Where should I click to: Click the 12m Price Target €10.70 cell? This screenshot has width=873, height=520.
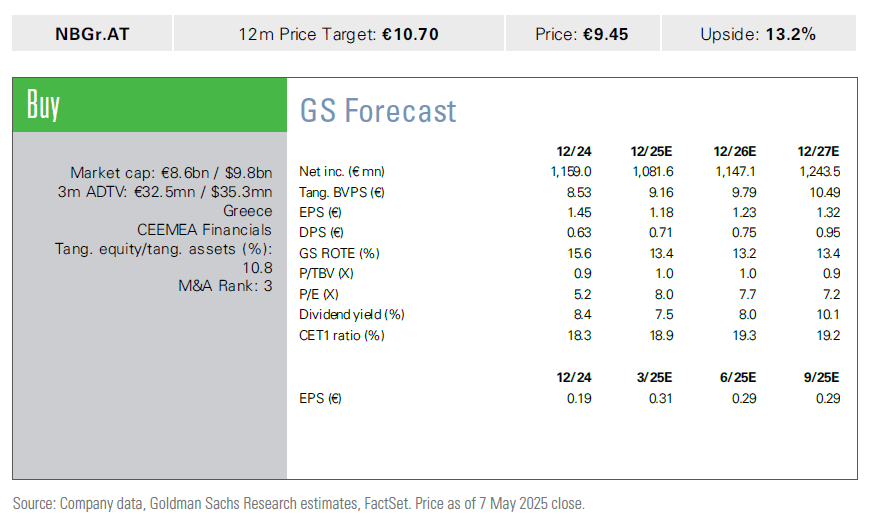point(339,34)
